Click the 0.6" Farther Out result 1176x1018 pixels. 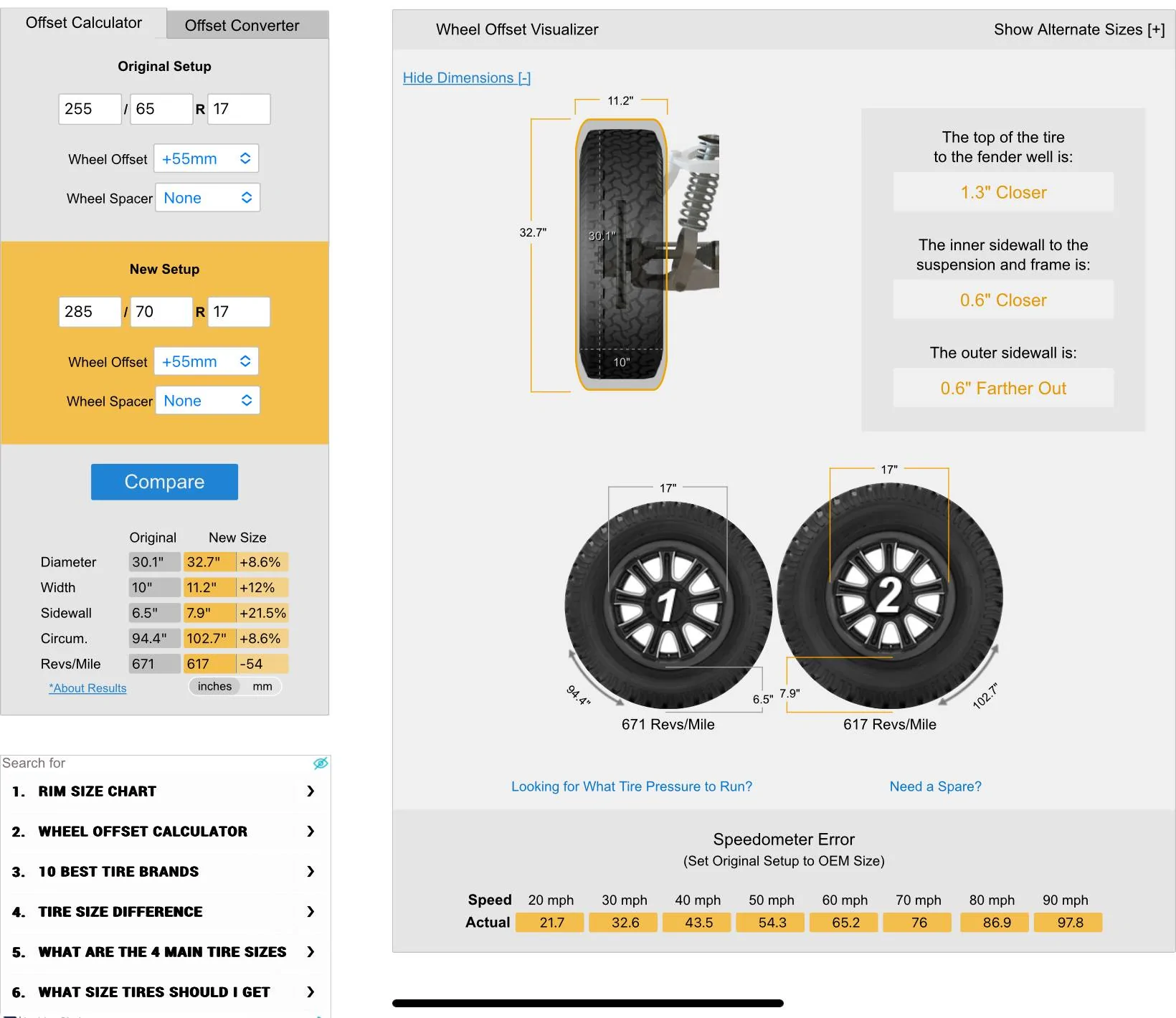[x=1003, y=388]
